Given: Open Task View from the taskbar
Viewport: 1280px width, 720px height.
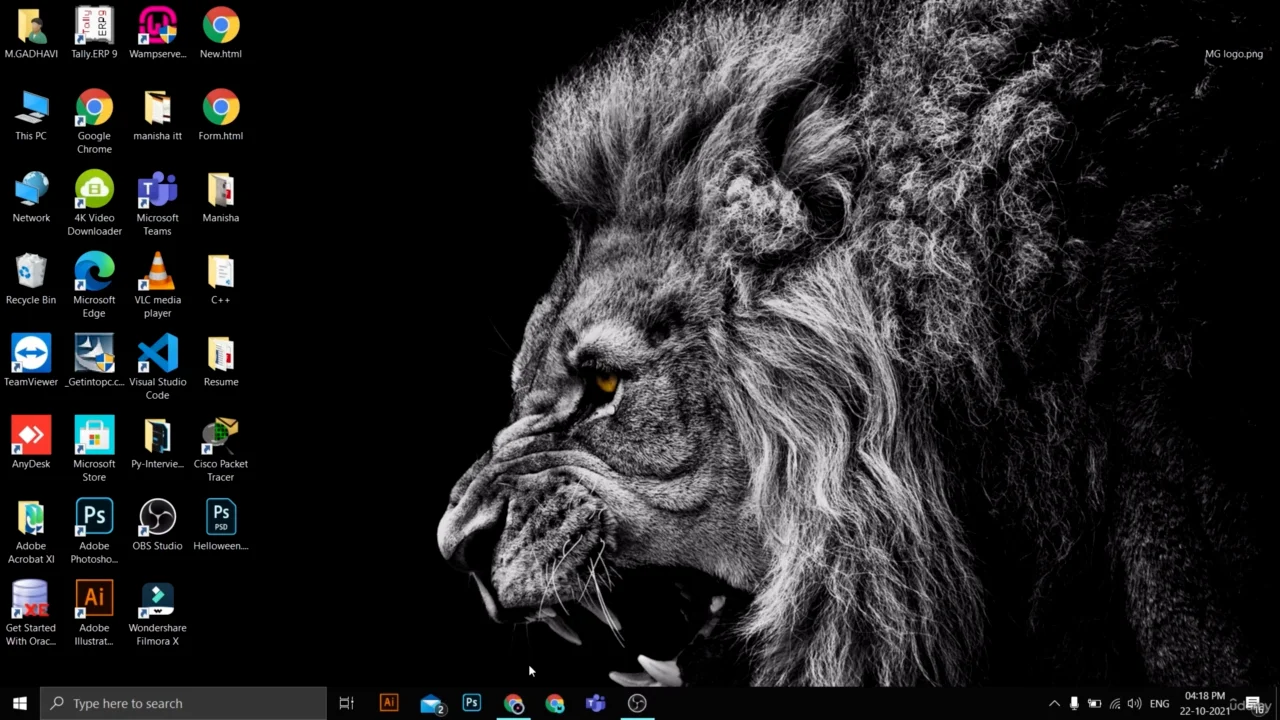Looking at the screenshot, I should 347,703.
